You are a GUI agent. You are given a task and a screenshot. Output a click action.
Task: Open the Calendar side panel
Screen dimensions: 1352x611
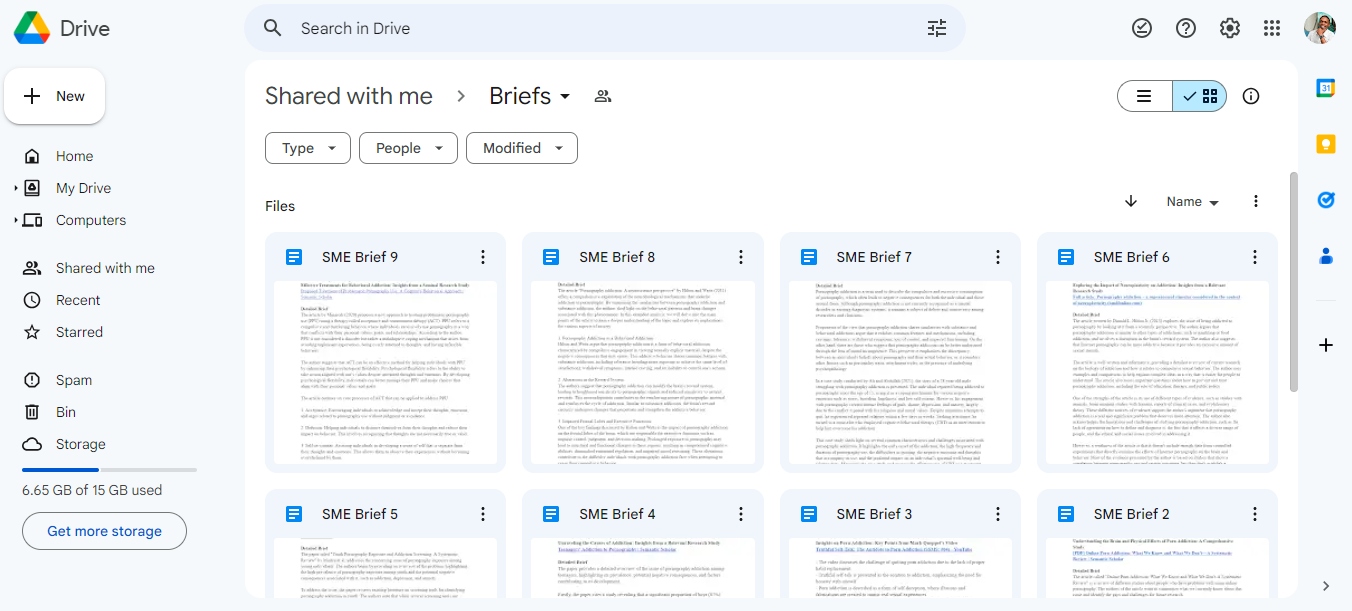[1326, 88]
